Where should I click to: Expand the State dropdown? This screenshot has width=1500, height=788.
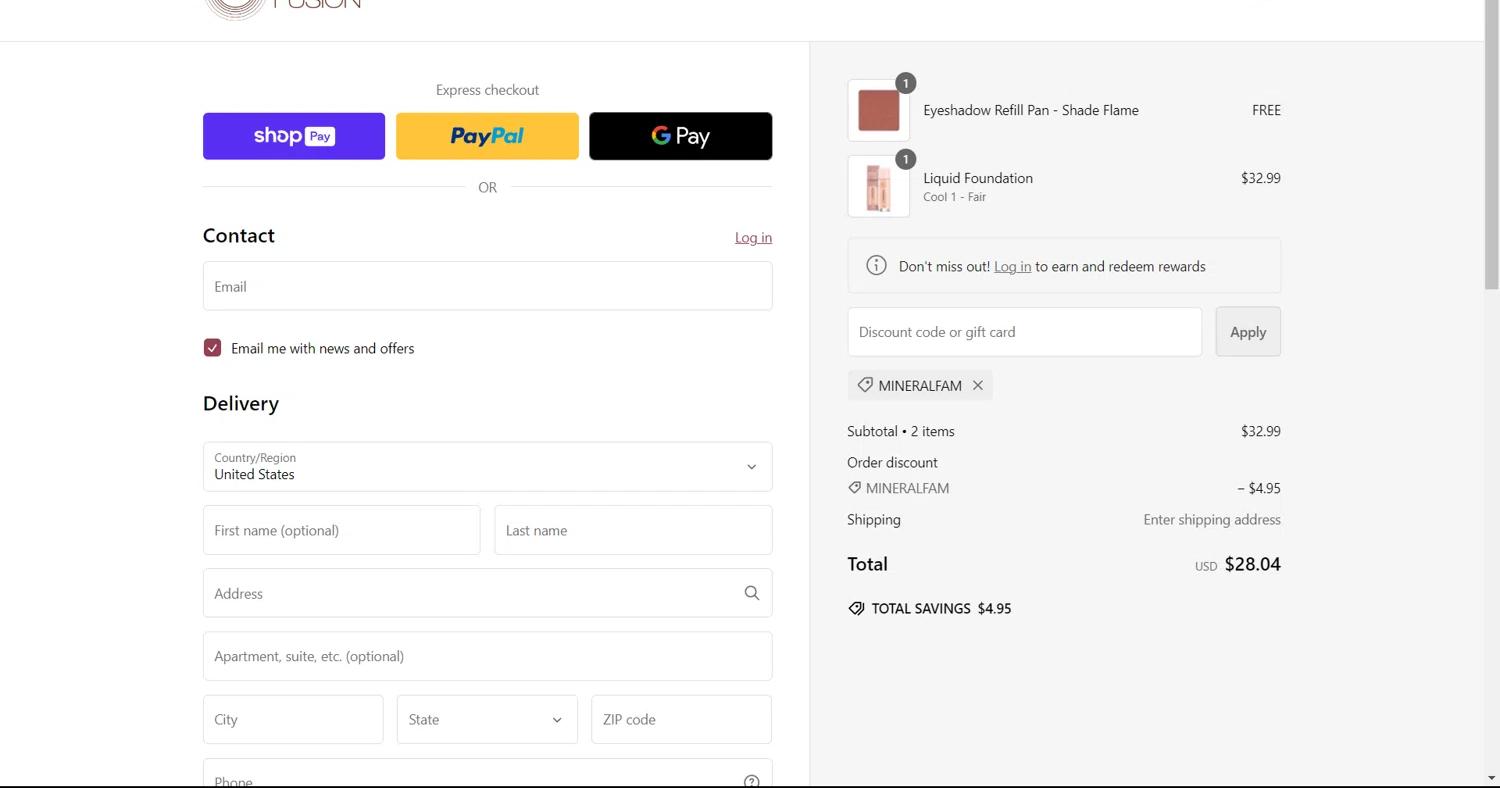[487, 719]
